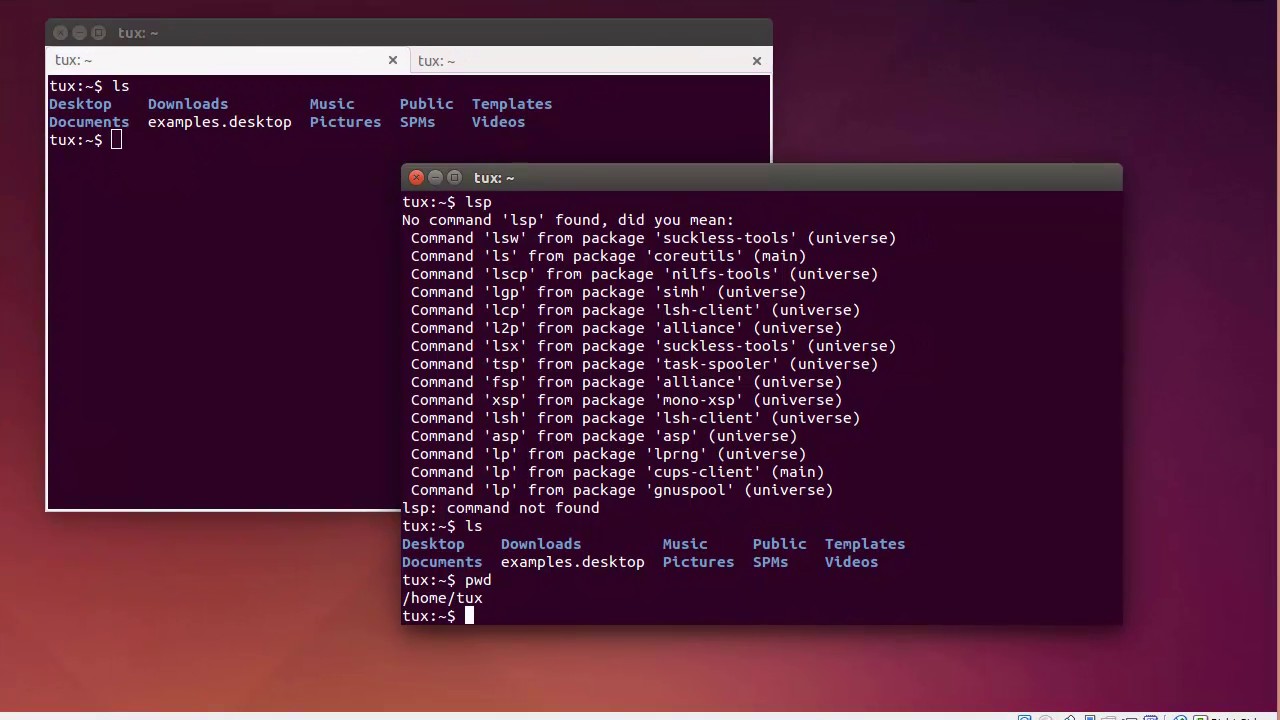This screenshot has width=1280, height=720.
Task: Select the active 'tux: ~' tab in back terminal
Action: (x=228, y=61)
